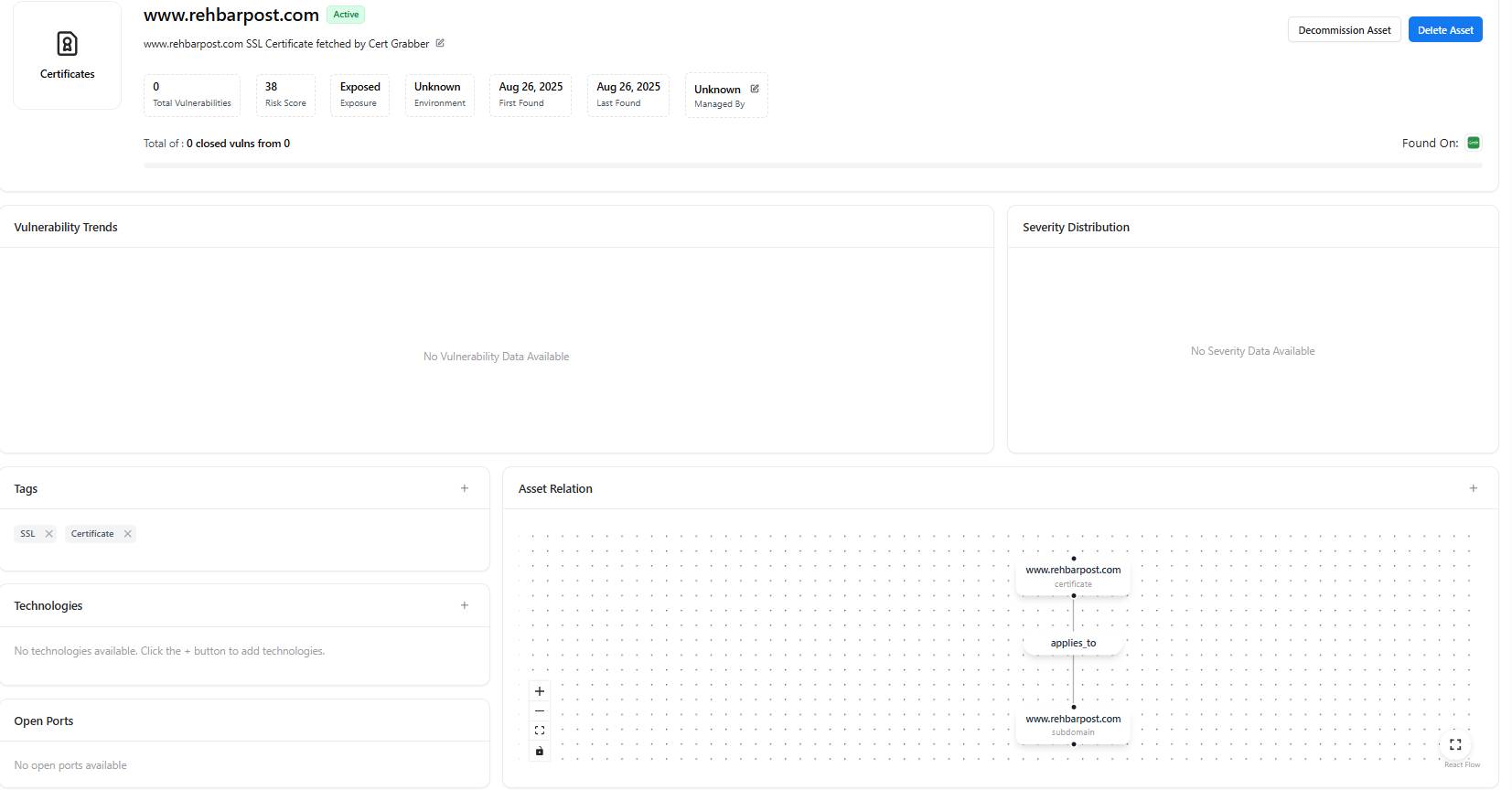Fit the relation graph to view
The image size is (1512, 790).
tap(540, 731)
